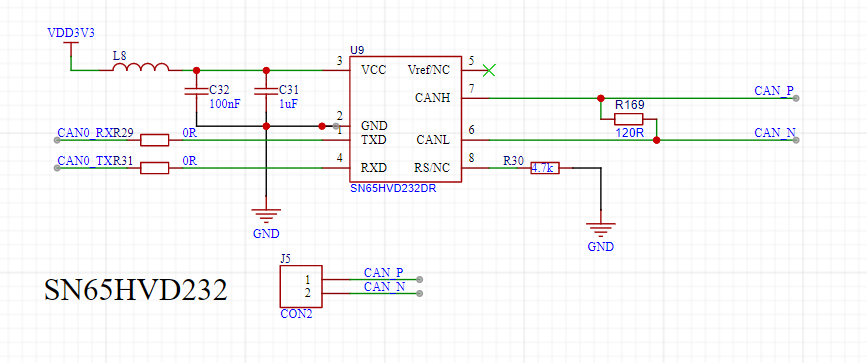Screen dimensions: 867x363
Task: Click the red junction dot on CANH wire
Action: [x=600, y=98]
